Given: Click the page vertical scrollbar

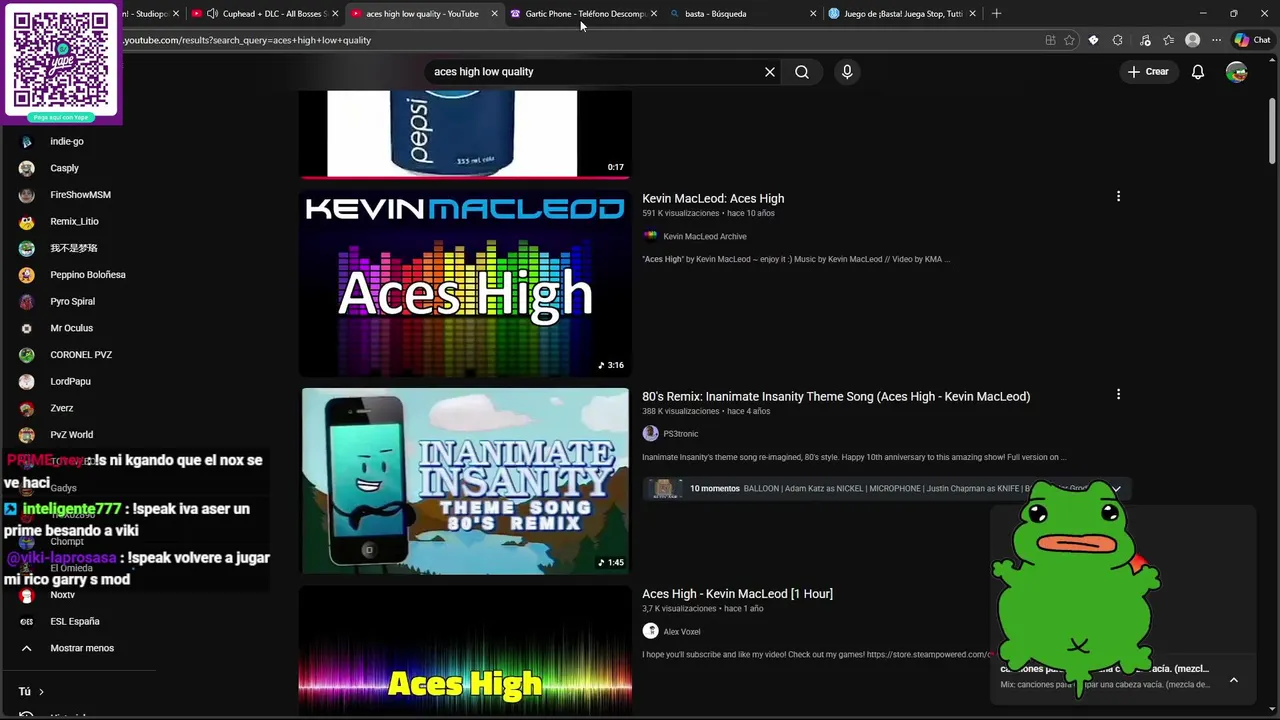Looking at the screenshot, I should point(1272,130).
